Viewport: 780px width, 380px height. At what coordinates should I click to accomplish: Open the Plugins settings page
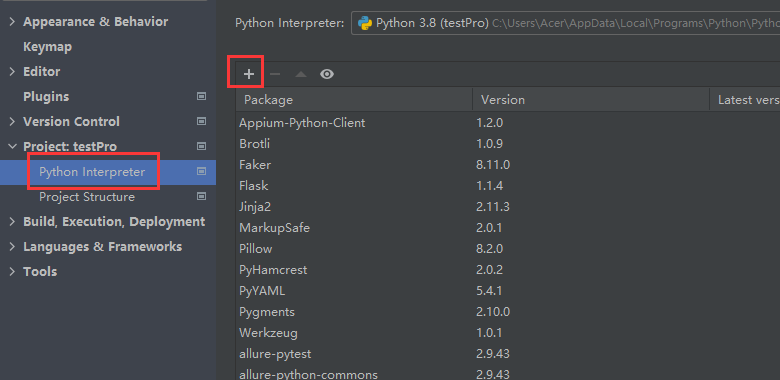pyautogui.click(x=46, y=96)
